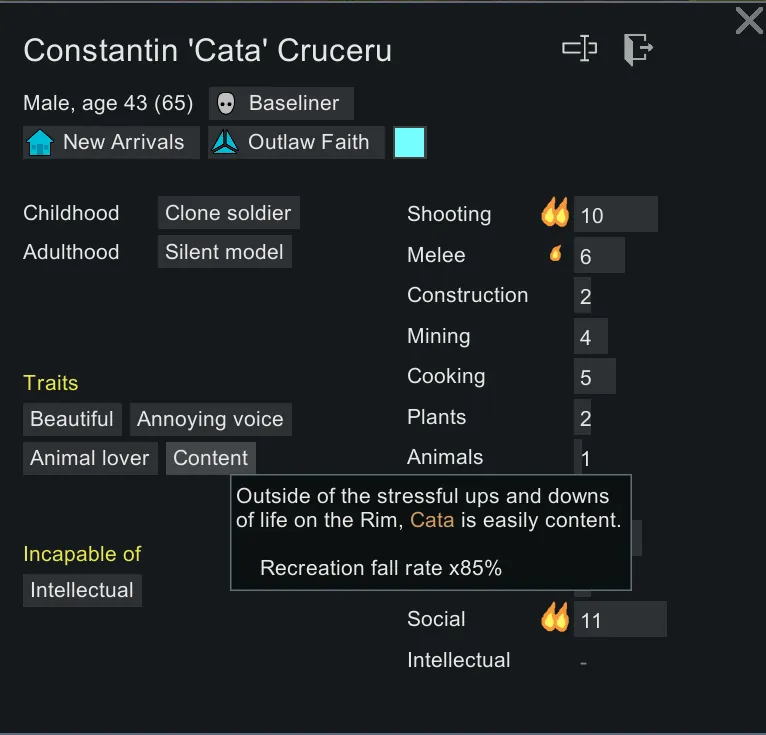
Task: Click the banish colonist door icon
Action: [637, 48]
